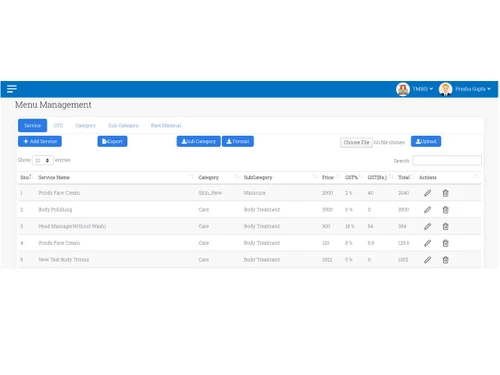
Task: Click the TM801 branch logo avatar
Action: coord(403,89)
